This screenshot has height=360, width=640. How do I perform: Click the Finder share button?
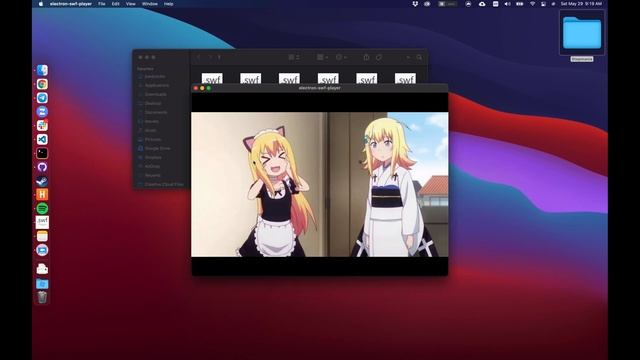[367, 57]
